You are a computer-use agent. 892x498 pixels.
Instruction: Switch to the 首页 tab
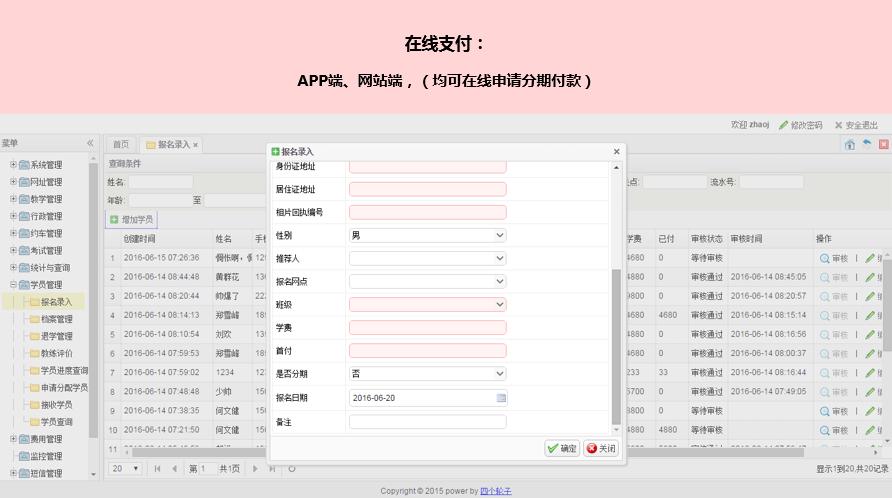121,145
